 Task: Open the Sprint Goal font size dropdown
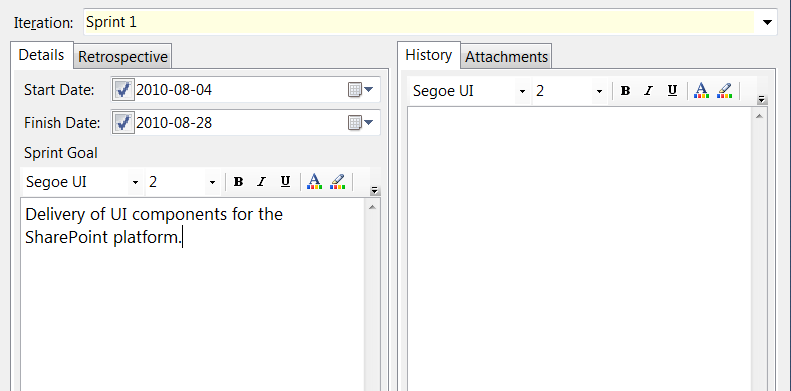[212, 182]
